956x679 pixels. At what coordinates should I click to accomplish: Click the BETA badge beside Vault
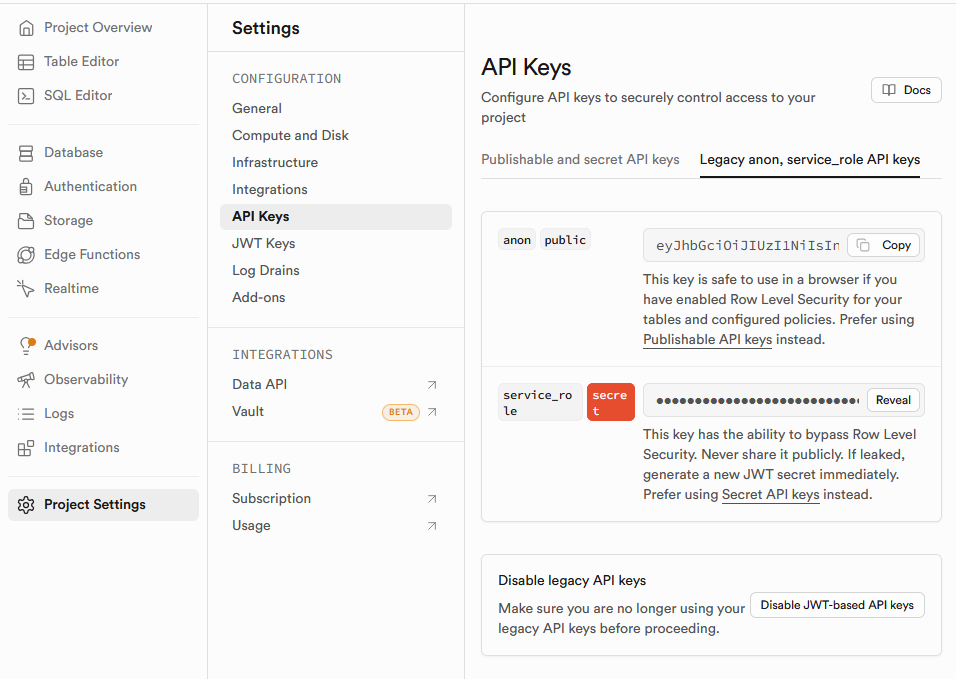(401, 412)
